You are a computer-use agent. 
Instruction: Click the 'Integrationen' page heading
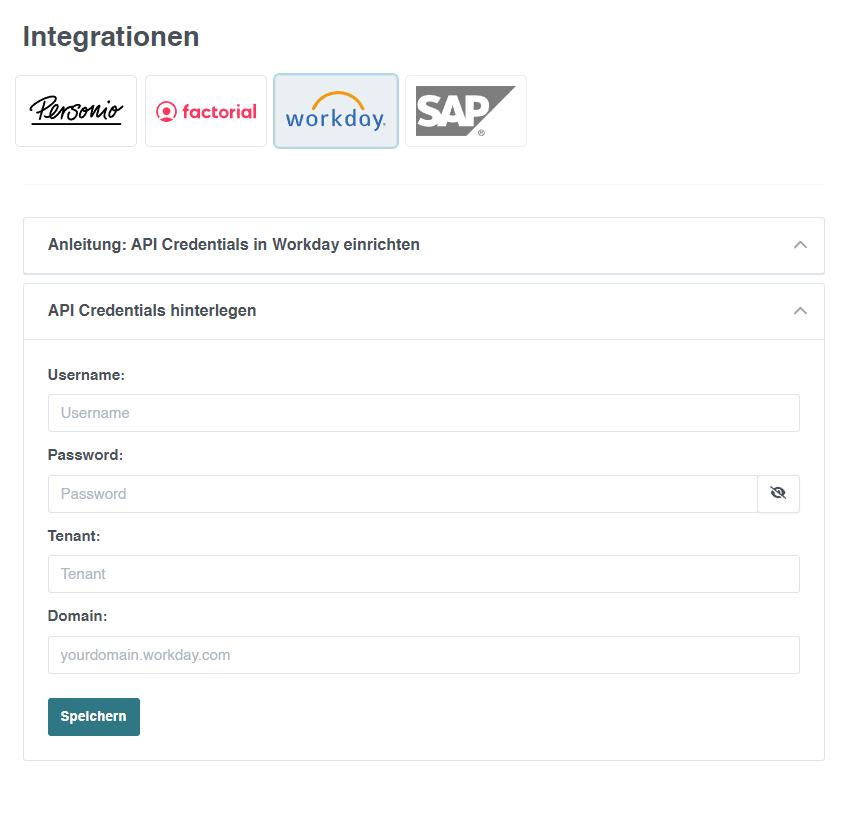click(x=111, y=37)
